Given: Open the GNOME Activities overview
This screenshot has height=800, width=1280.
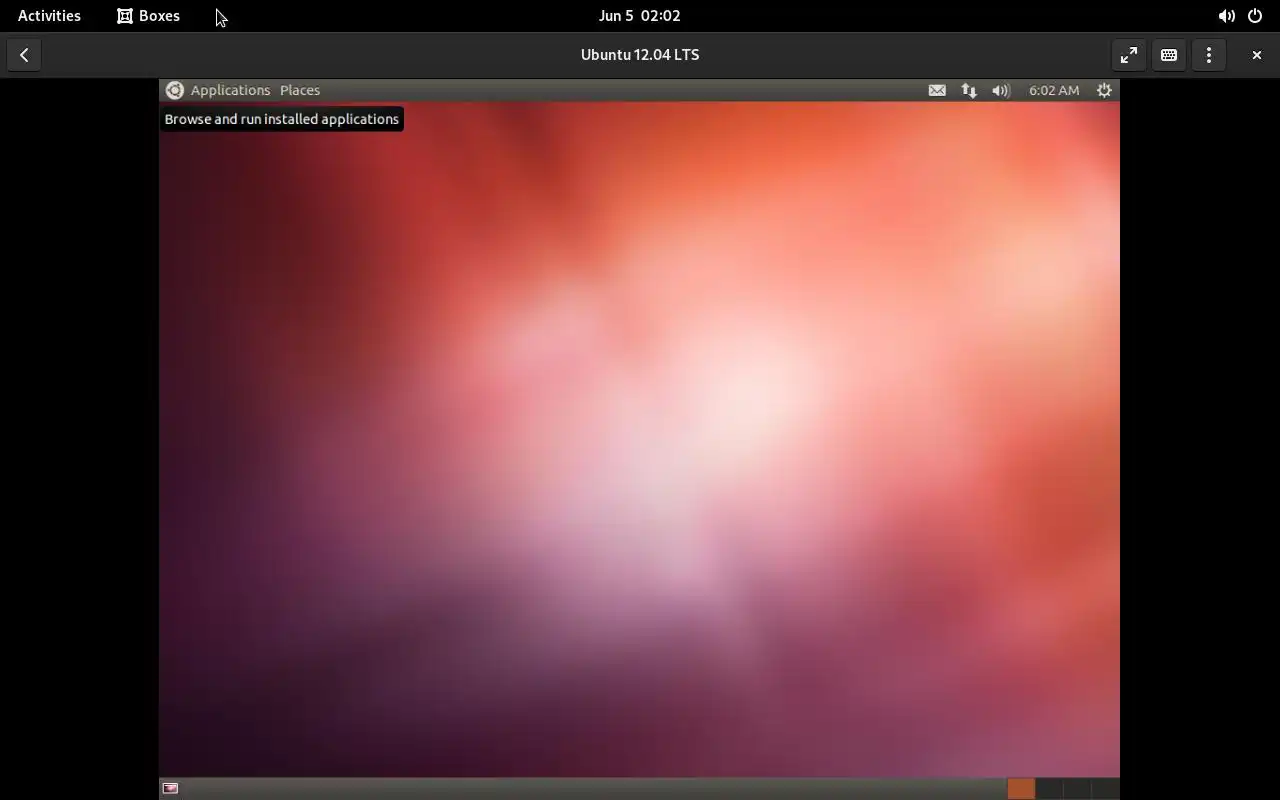Looking at the screenshot, I should [x=49, y=16].
